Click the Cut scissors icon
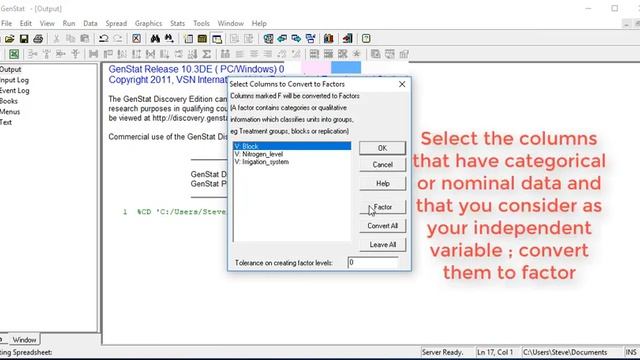 point(56,39)
